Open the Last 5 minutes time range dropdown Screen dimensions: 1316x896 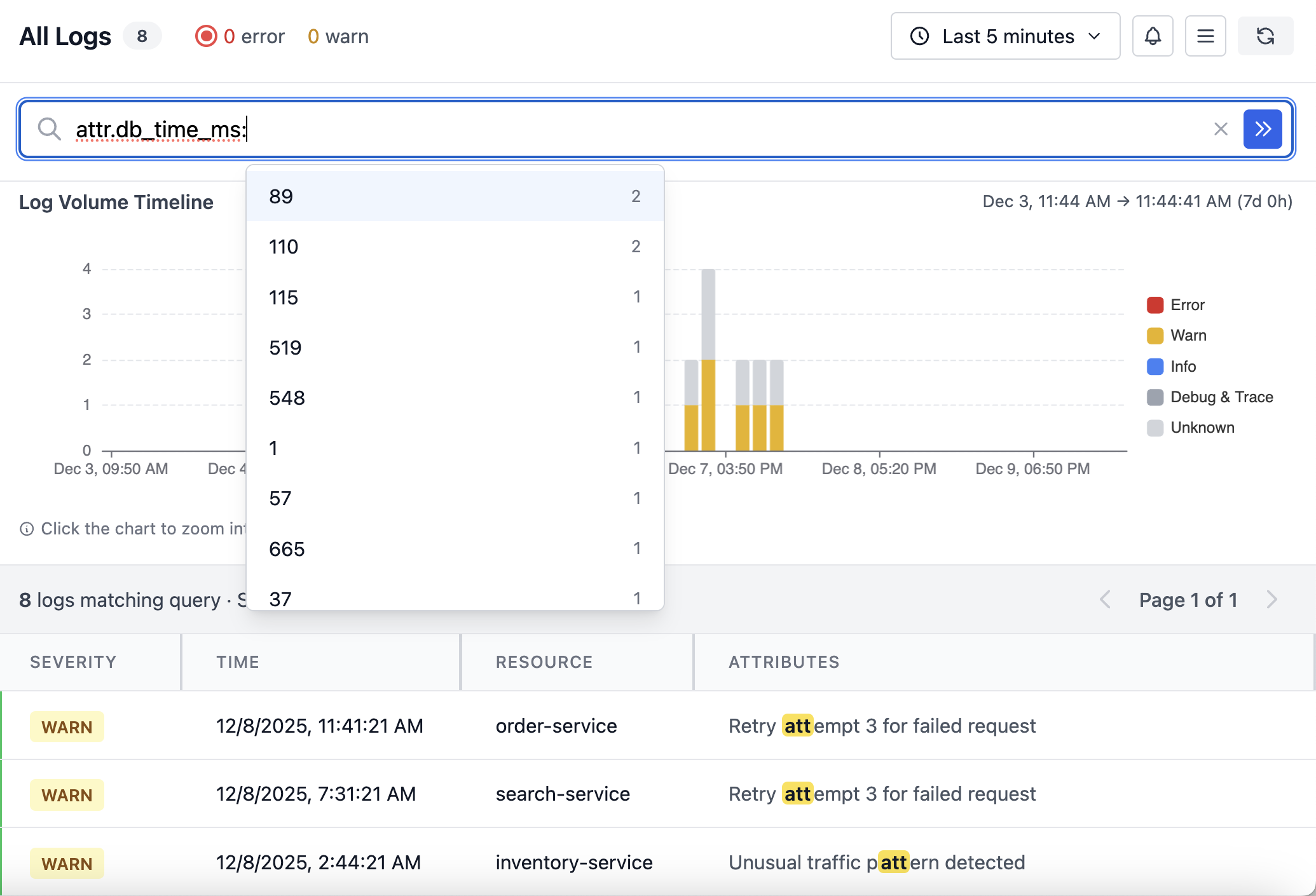pyautogui.click(x=1005, y=36)
